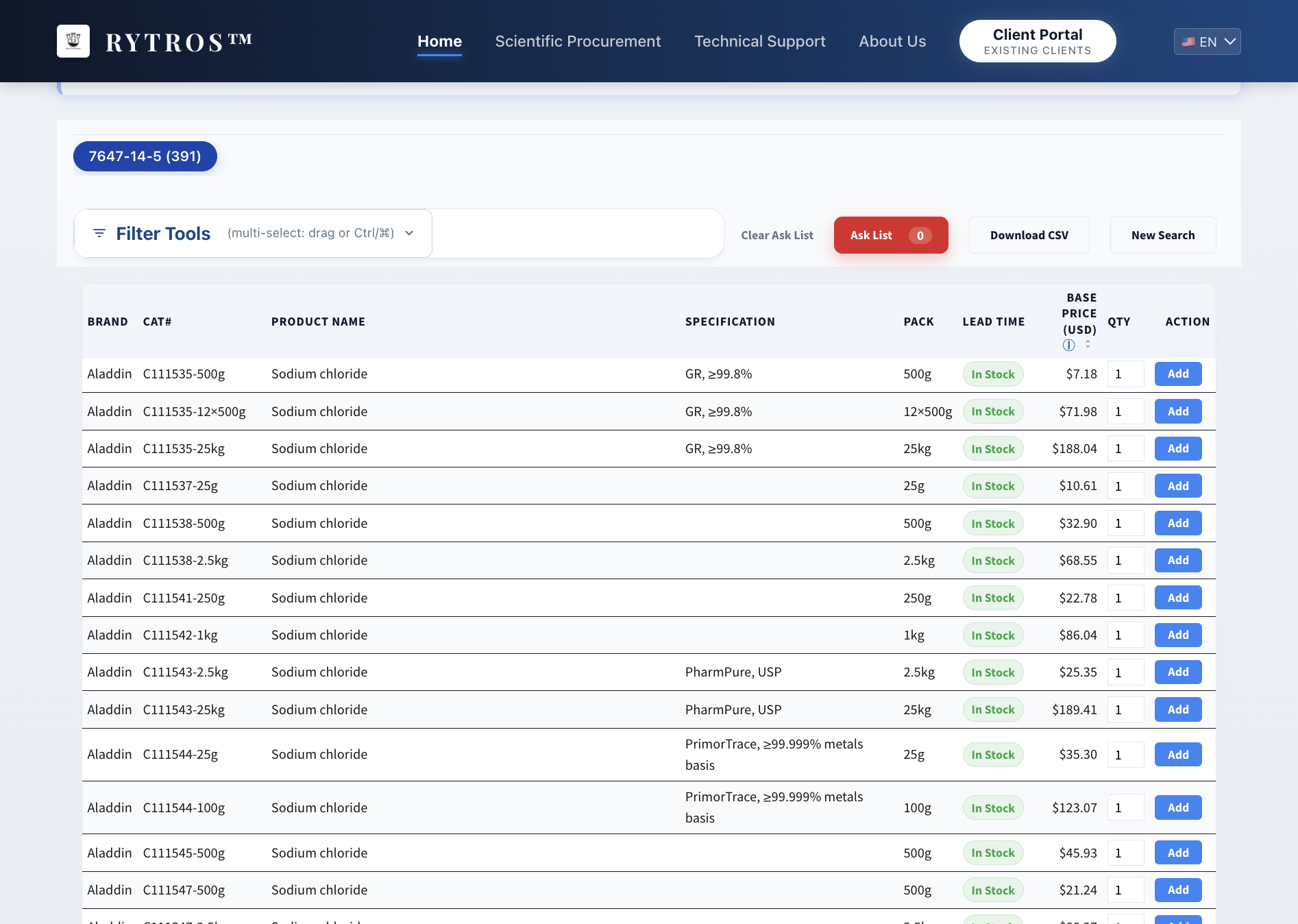Screen dimensions: 1298x924
Task: Click the Product Name column header
Action: pyautogui.click(x=318, y=321)
